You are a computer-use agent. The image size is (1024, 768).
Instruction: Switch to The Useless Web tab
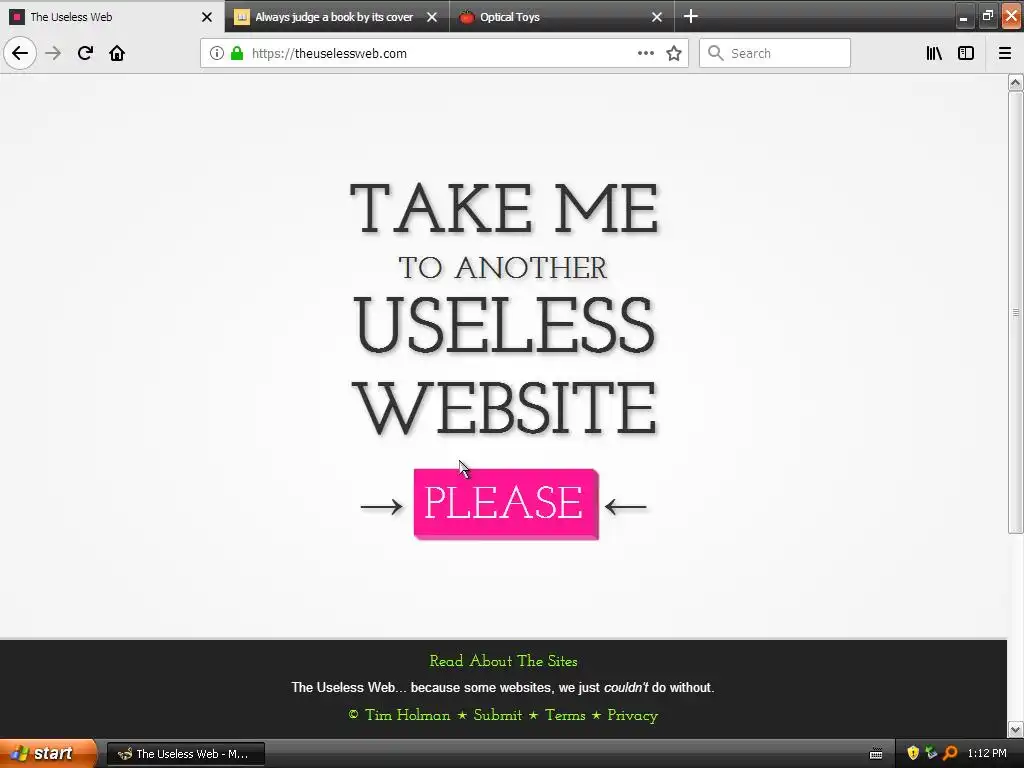point(112,17)
